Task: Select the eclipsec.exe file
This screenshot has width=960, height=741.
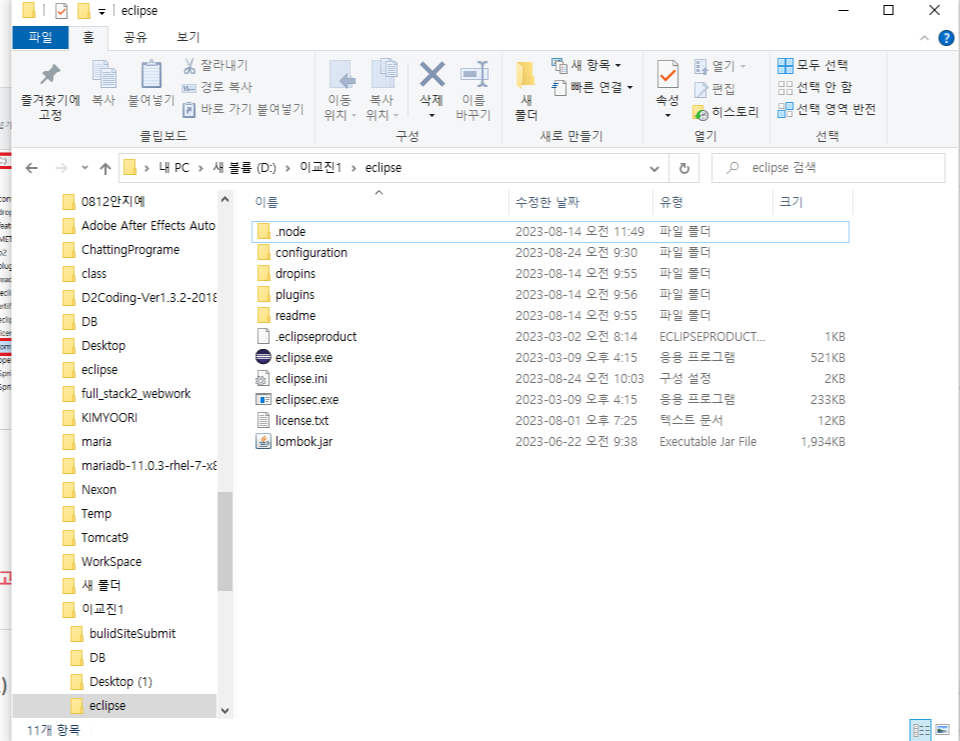Action: tap(550, 399)
